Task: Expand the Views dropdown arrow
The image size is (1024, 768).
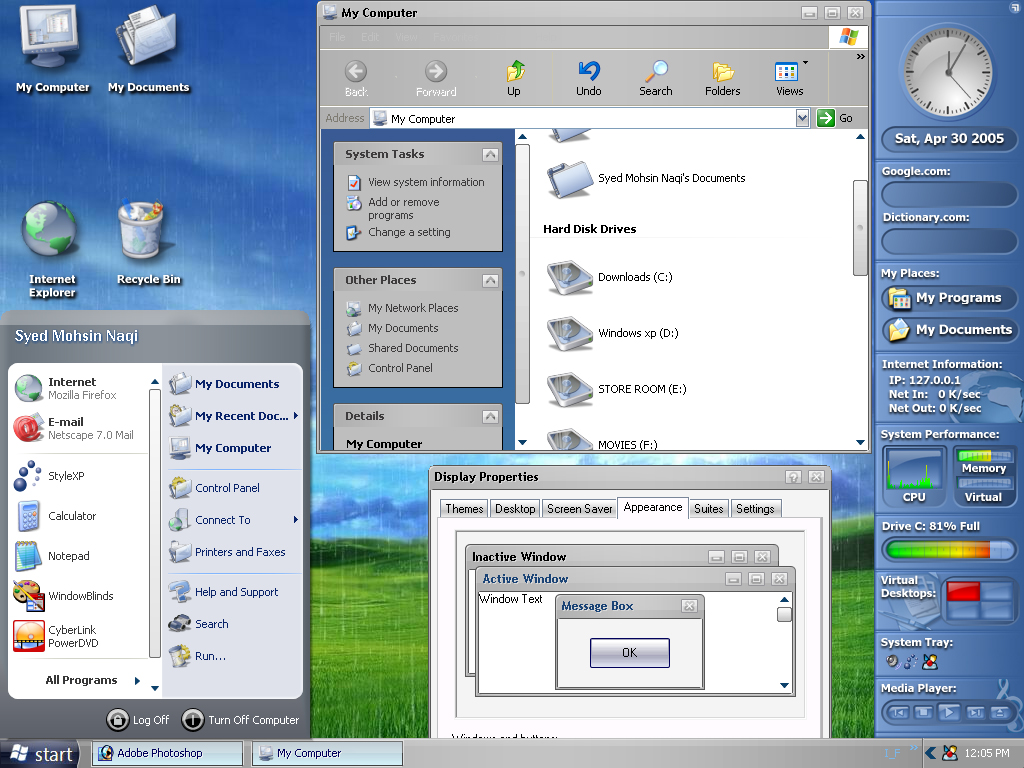Action: click(806, 63)
